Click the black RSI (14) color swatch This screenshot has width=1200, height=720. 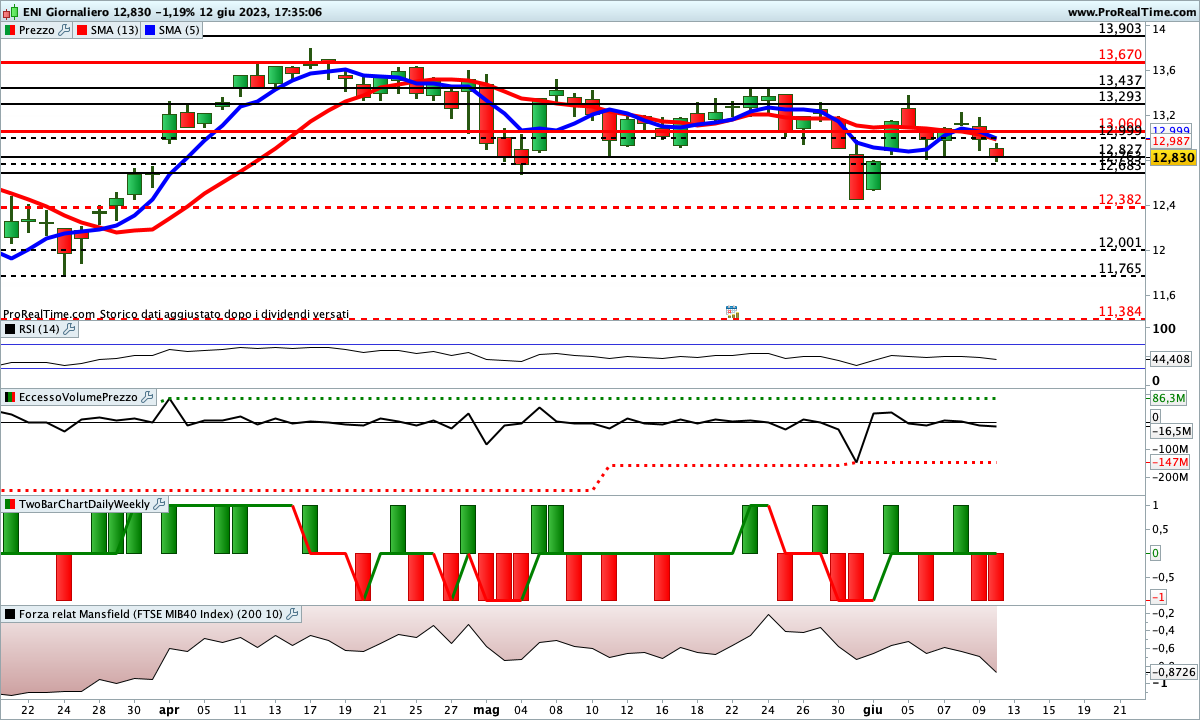[10, 328]
